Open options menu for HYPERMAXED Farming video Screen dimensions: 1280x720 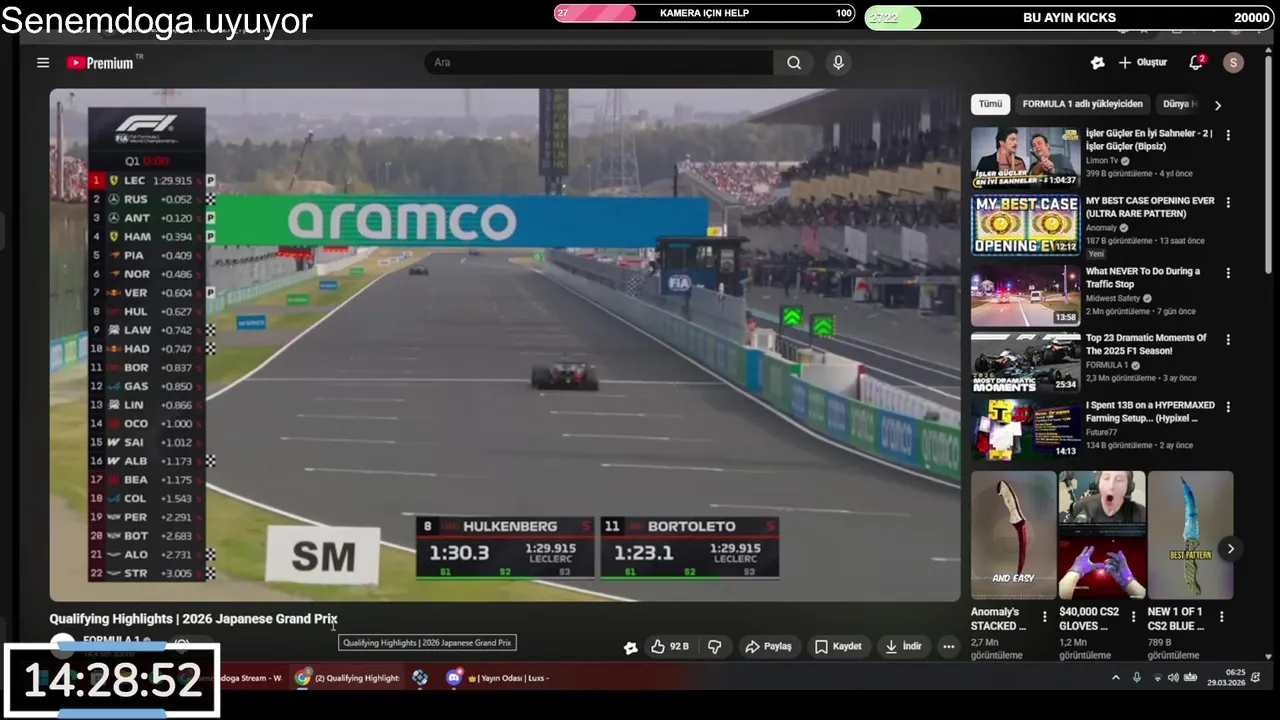[1228, 407]
